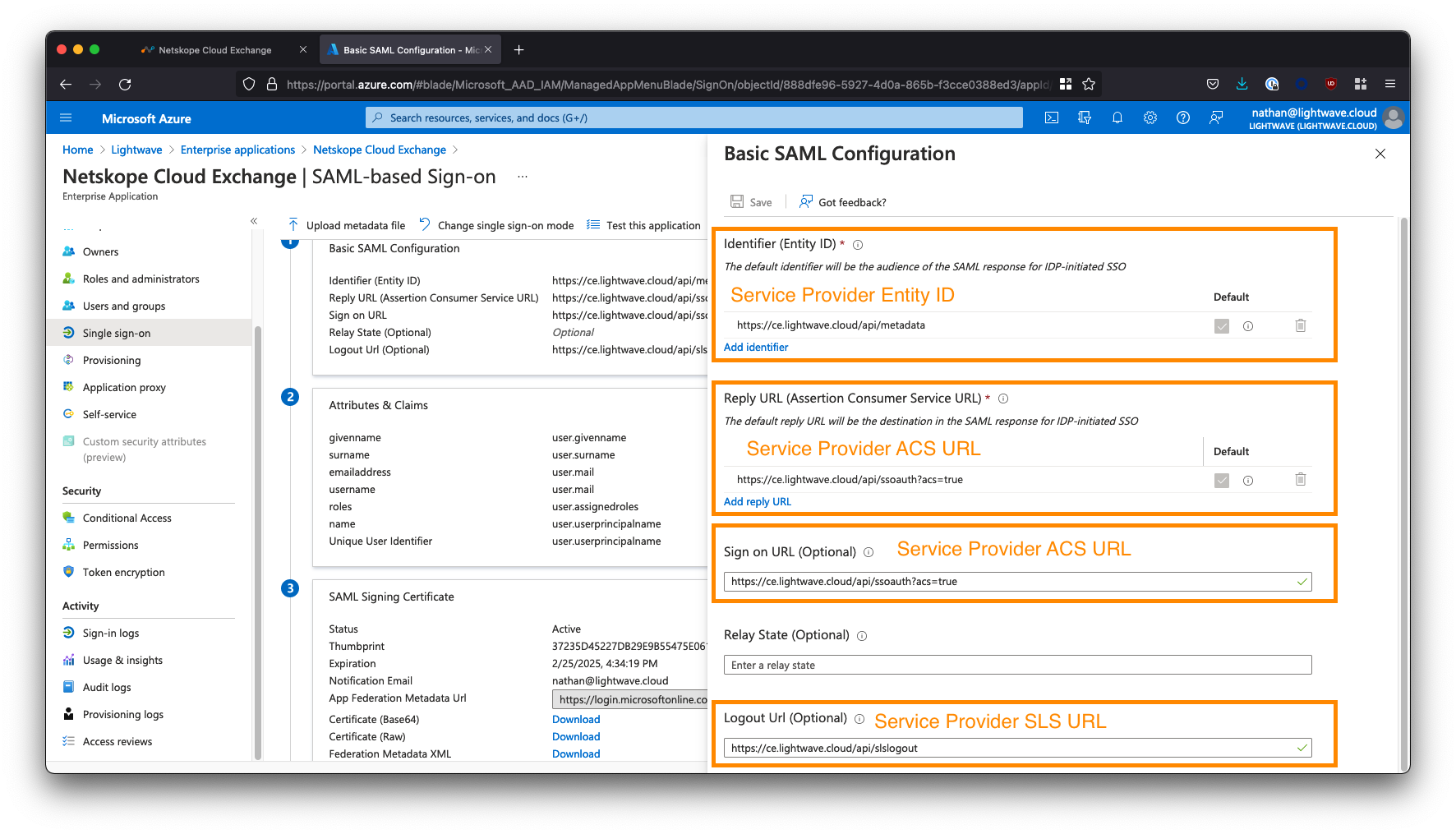The image size is (1456, 834).
Task: Click the Relay State input field
Action: click(1017, 666)
